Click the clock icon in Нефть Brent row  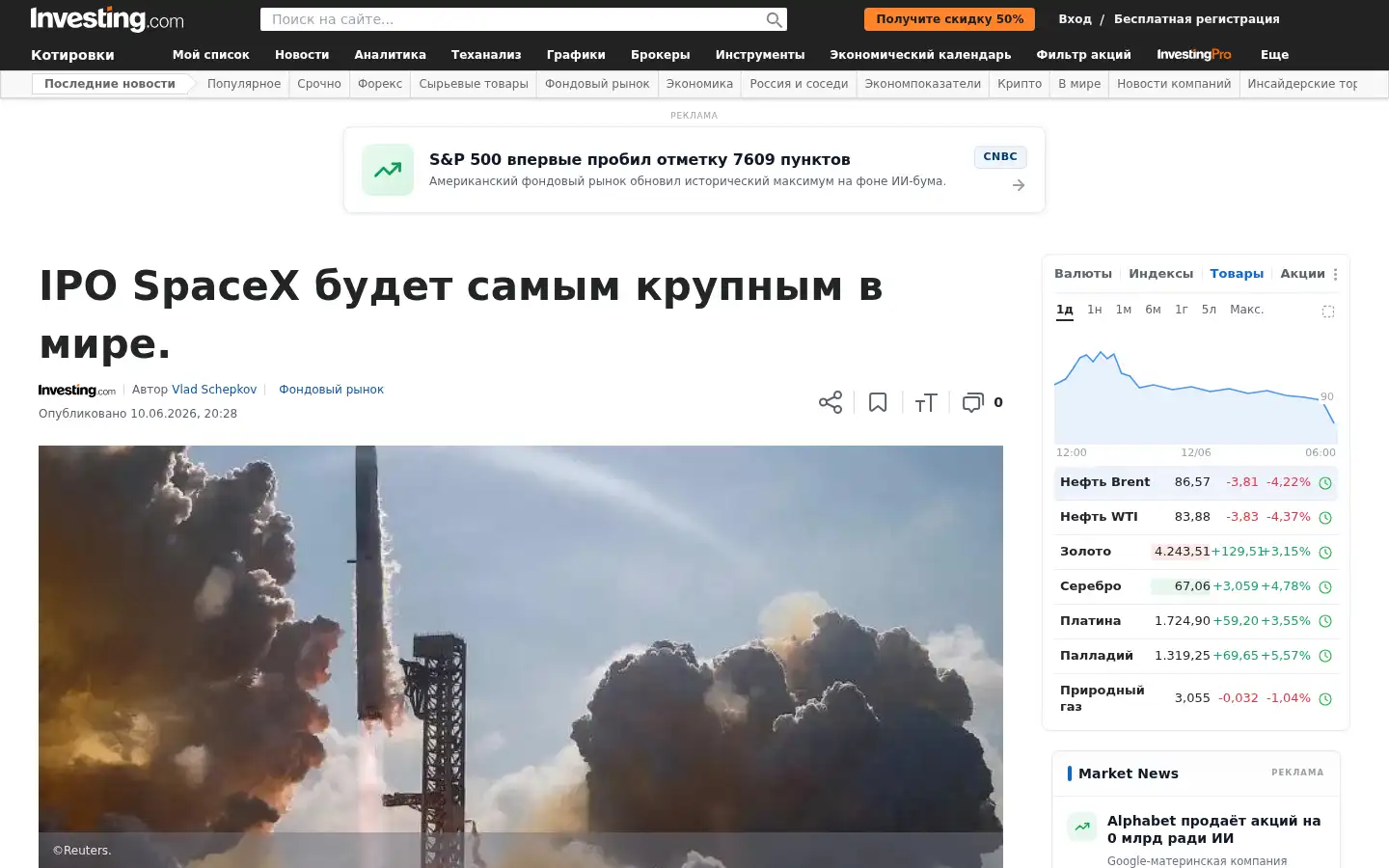pyautogui.click(x=1325, y=483)
